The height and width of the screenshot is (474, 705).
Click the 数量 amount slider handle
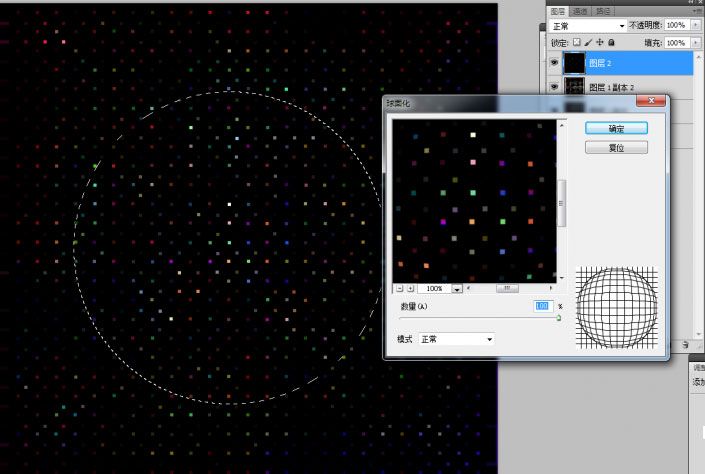tap(558, 318)
